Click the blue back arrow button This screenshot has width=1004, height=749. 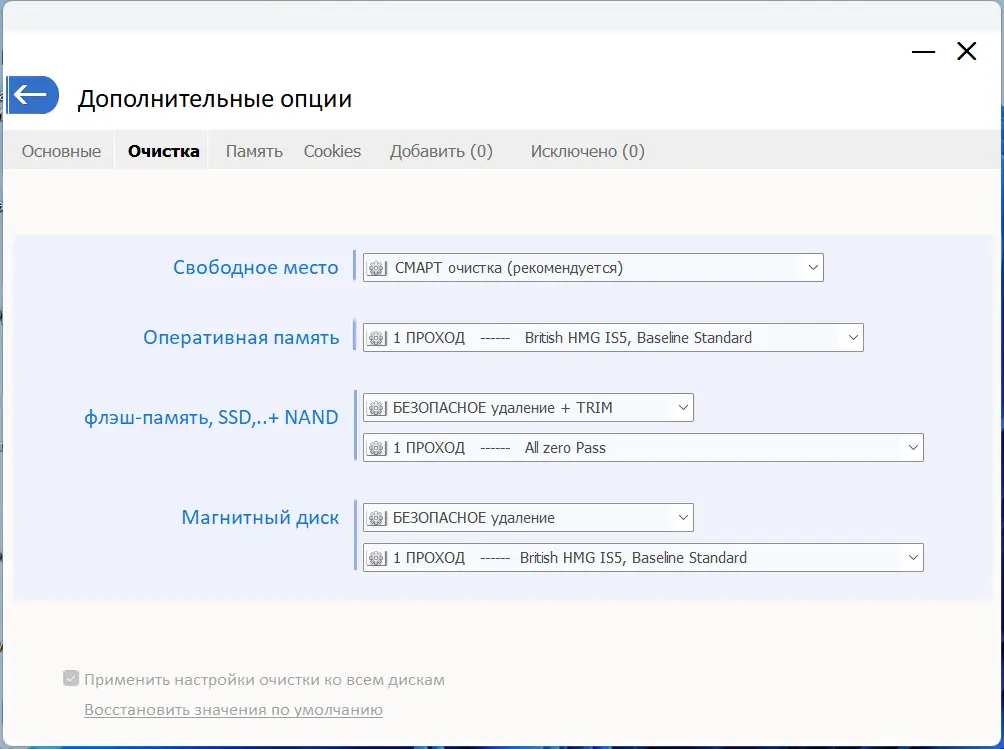click(33, 96)
